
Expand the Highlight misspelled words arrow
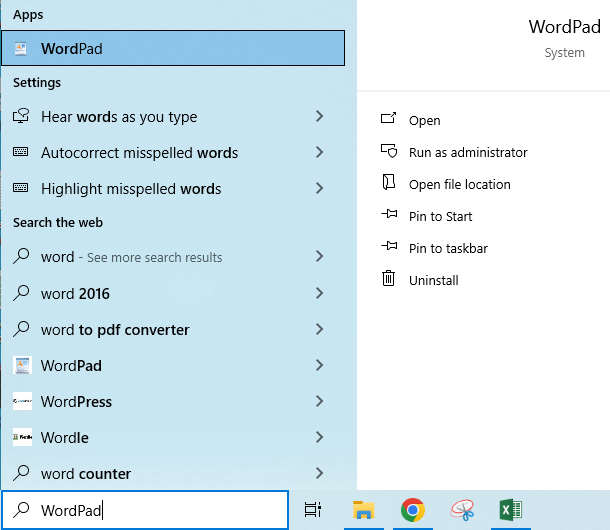(x=319, y=188)
